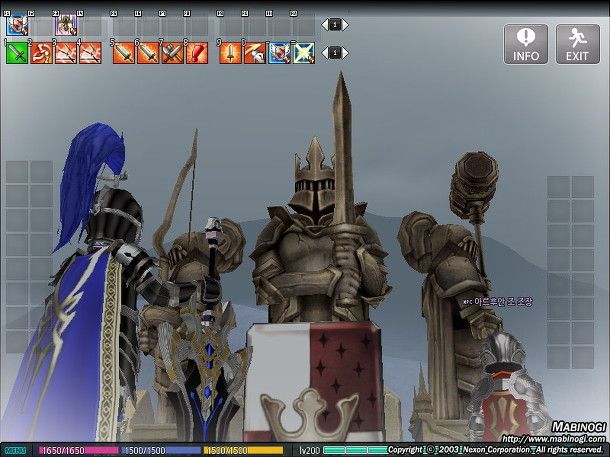
Task: Go to previous page of lower hotbar
Action: (x=324, y=53)
